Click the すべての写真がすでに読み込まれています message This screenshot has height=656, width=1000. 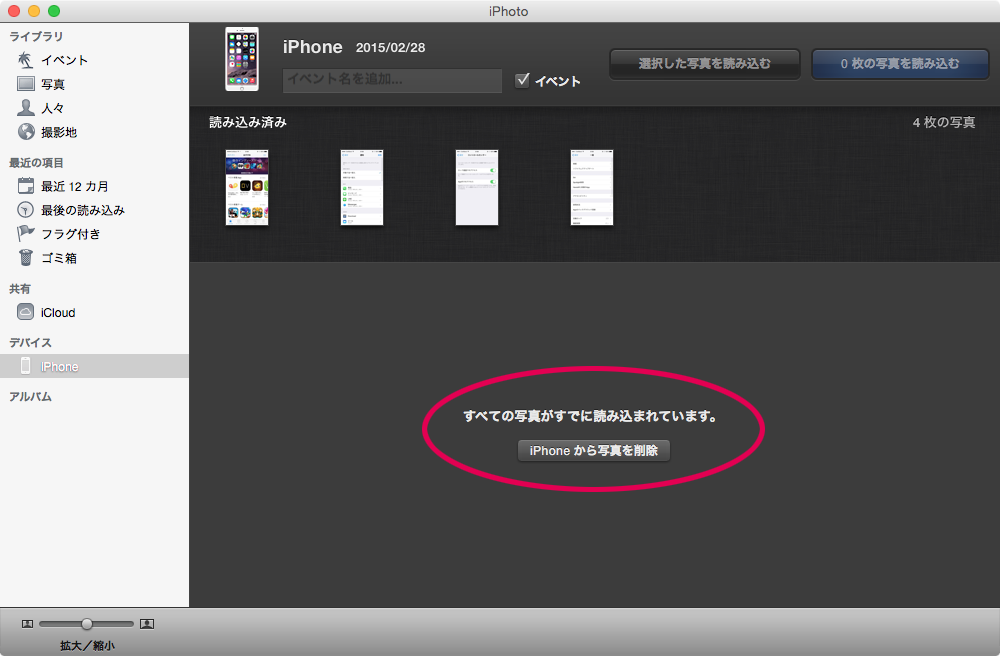[x=590, y=416]
